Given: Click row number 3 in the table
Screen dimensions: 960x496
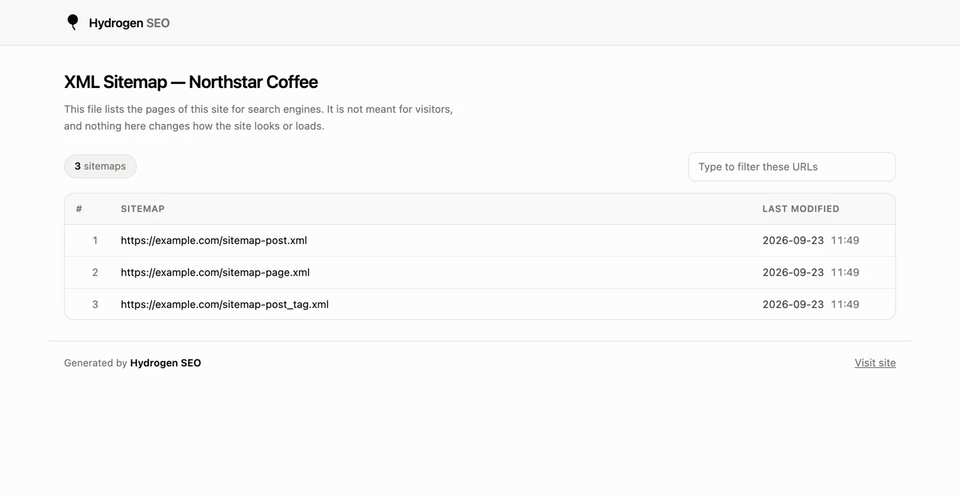Looking at the screenshot, I should tap(95, 304).
